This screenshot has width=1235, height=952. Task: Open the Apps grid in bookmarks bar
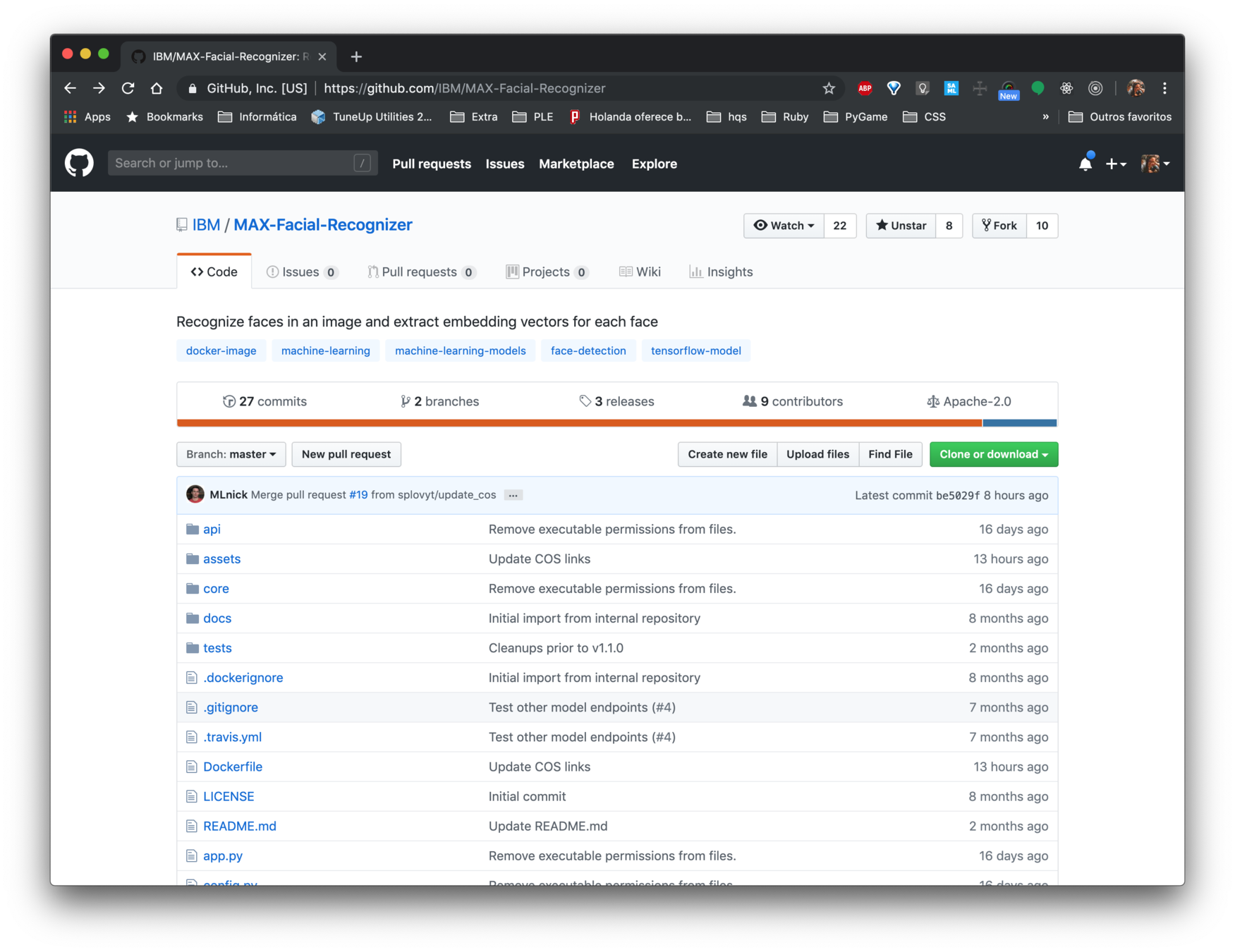tap(87, 117)
